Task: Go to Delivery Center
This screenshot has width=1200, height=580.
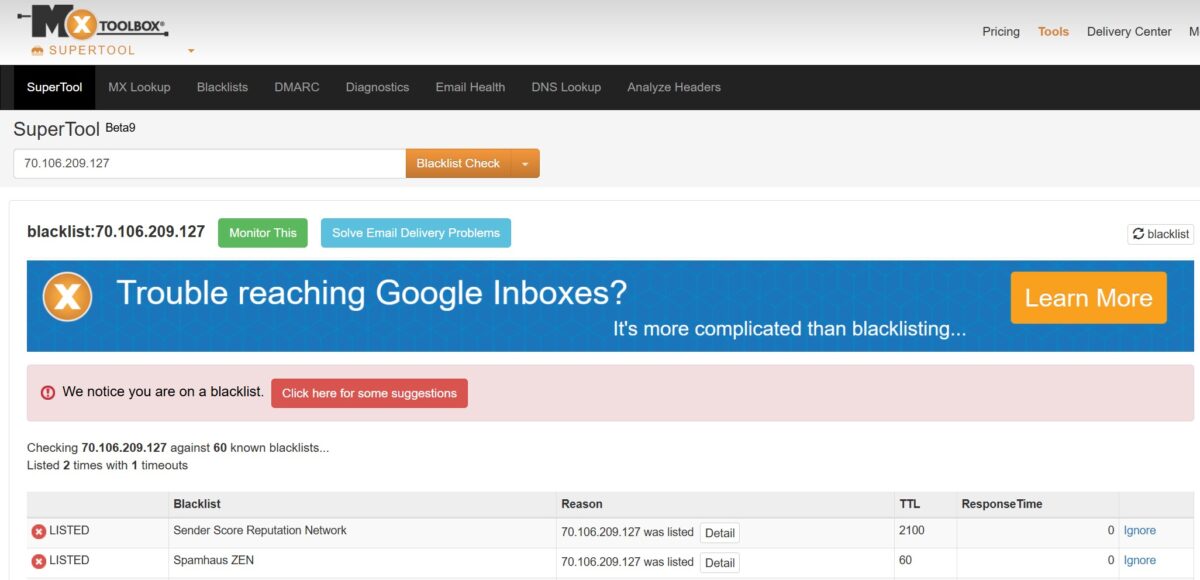Action: point(1129,32)
